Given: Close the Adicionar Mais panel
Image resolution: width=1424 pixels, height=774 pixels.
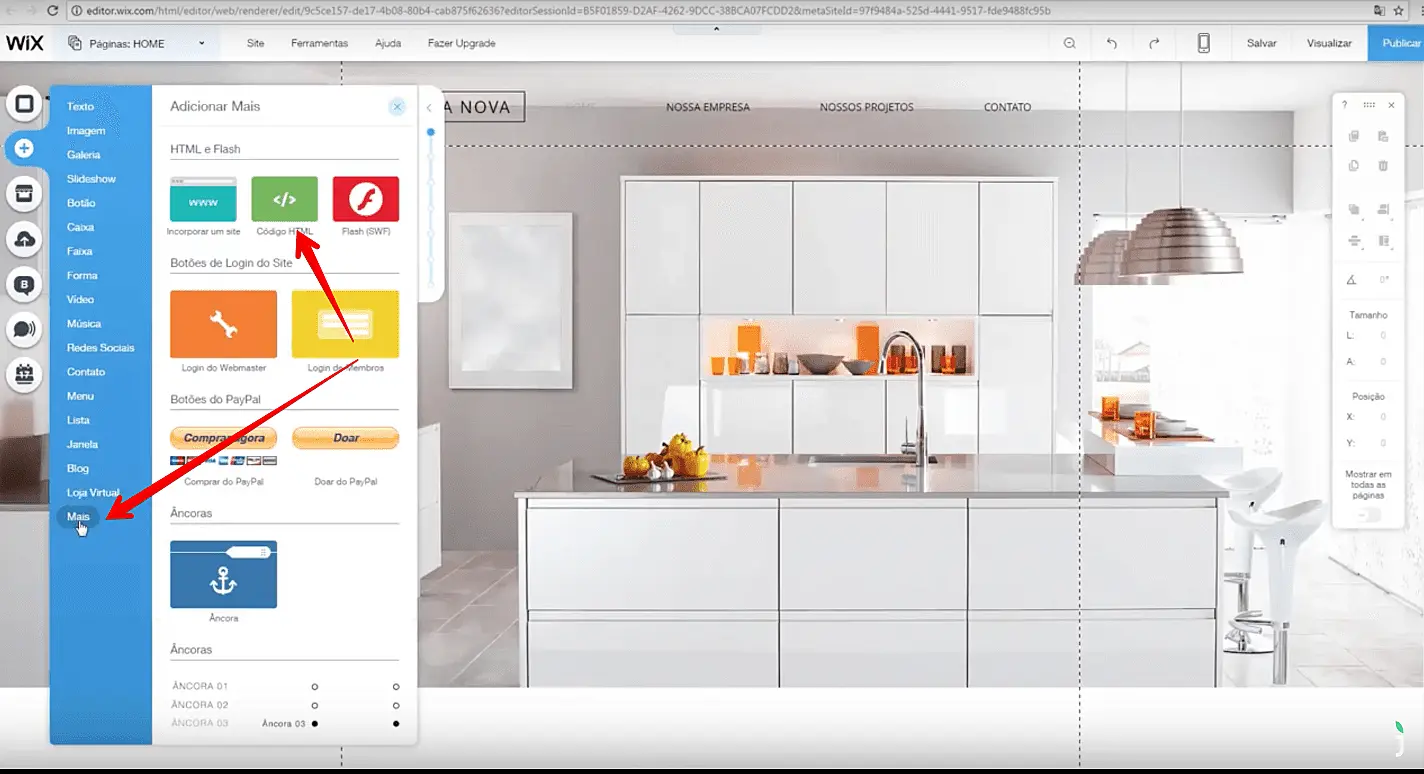Looking at the screenshot, I should point(397,107).
